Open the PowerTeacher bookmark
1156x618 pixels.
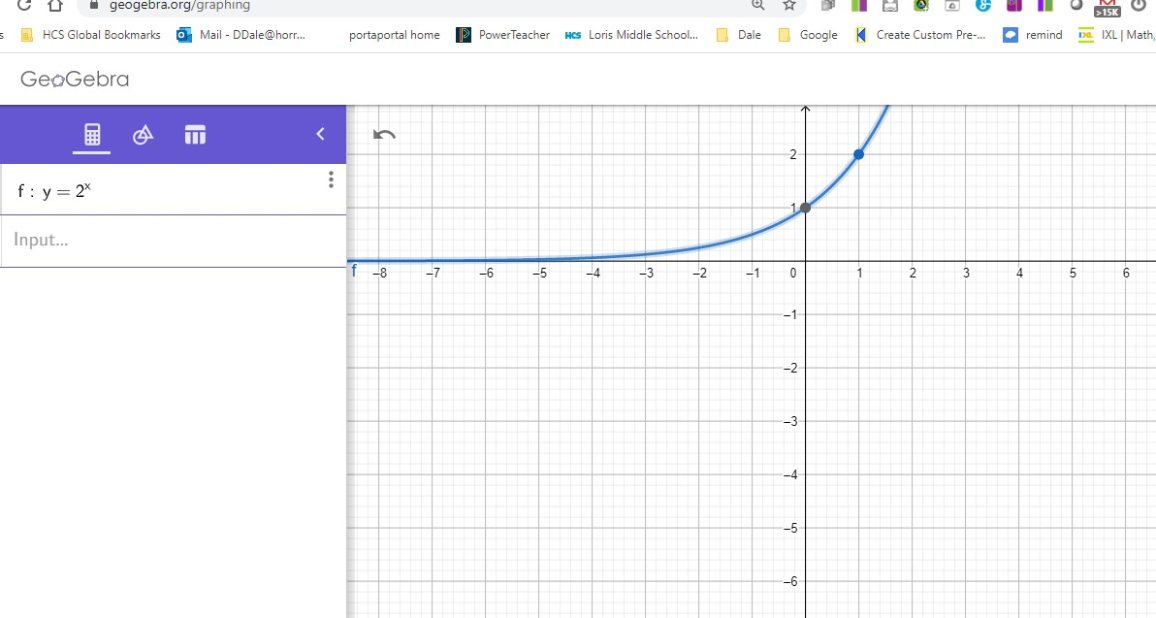(503, 35)
